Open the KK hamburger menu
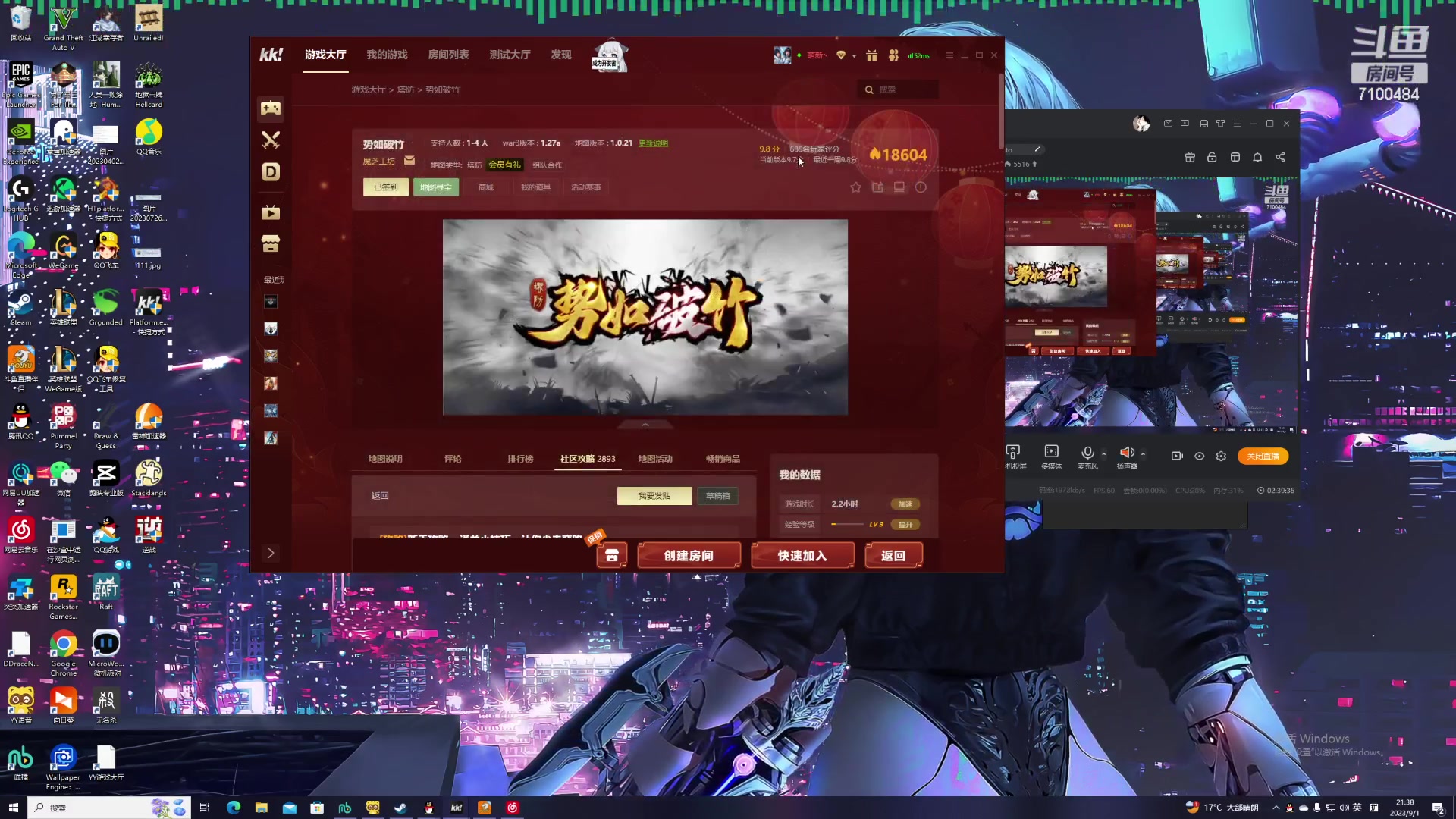This screenshot has height=819, width=1456. [x=949, y=55]
